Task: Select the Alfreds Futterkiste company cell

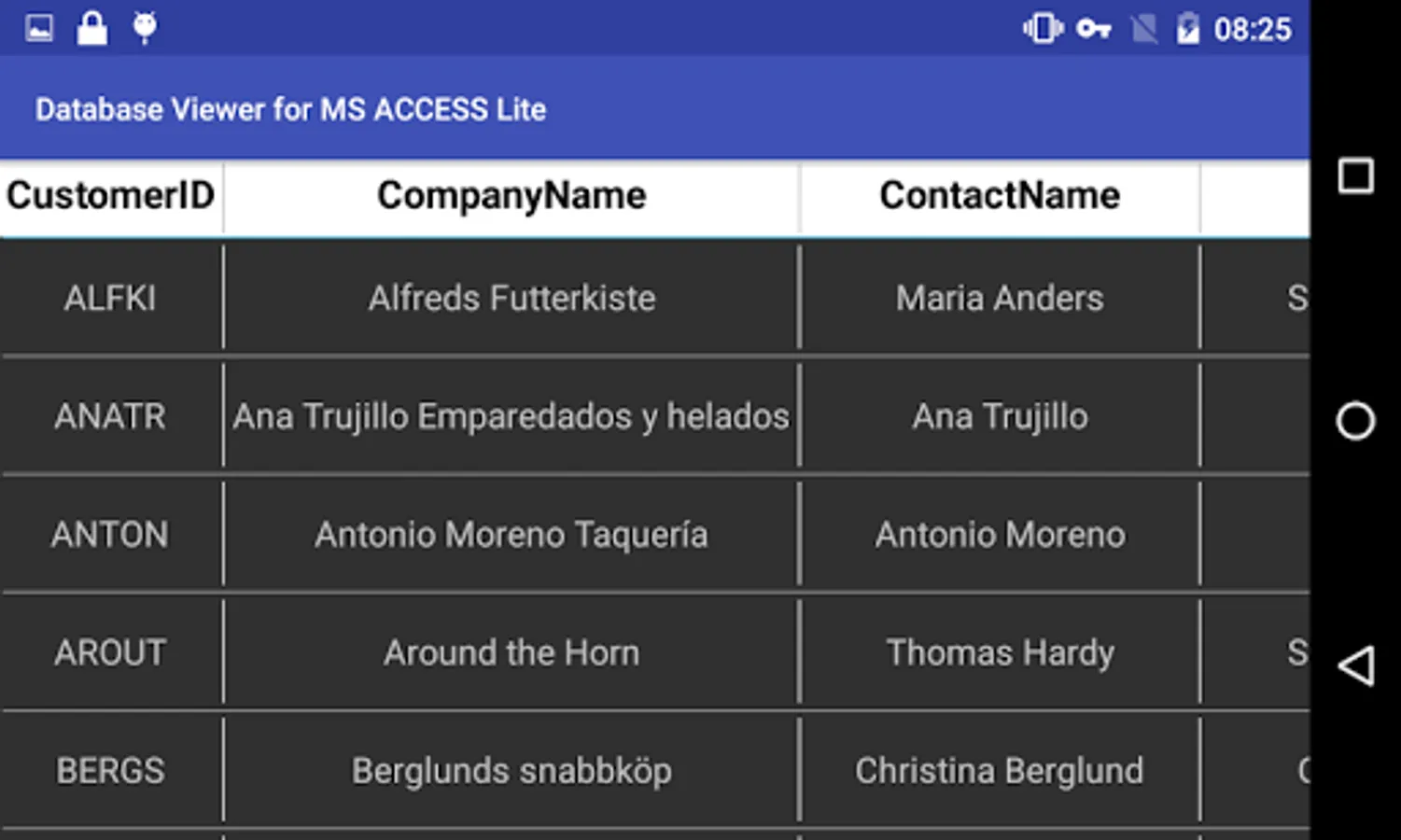Action: point(511,299)
